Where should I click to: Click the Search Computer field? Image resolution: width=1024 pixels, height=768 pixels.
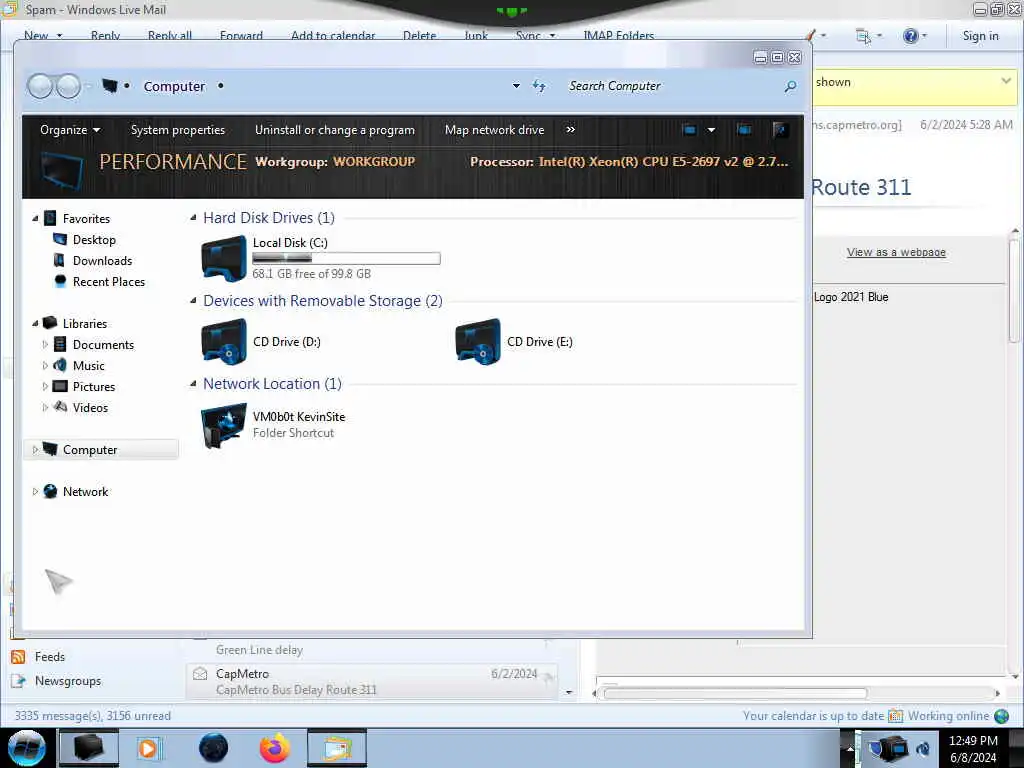[673, 86]
